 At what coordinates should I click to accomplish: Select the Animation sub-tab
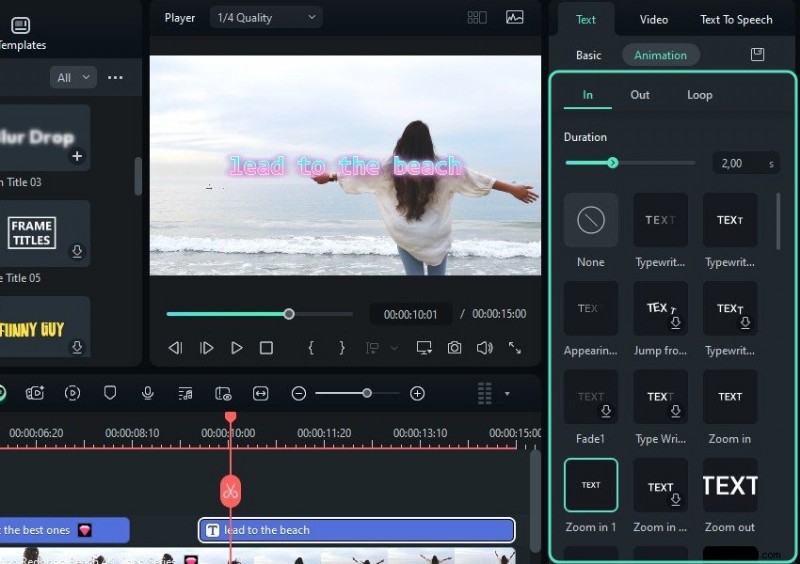tap(660, 55)
